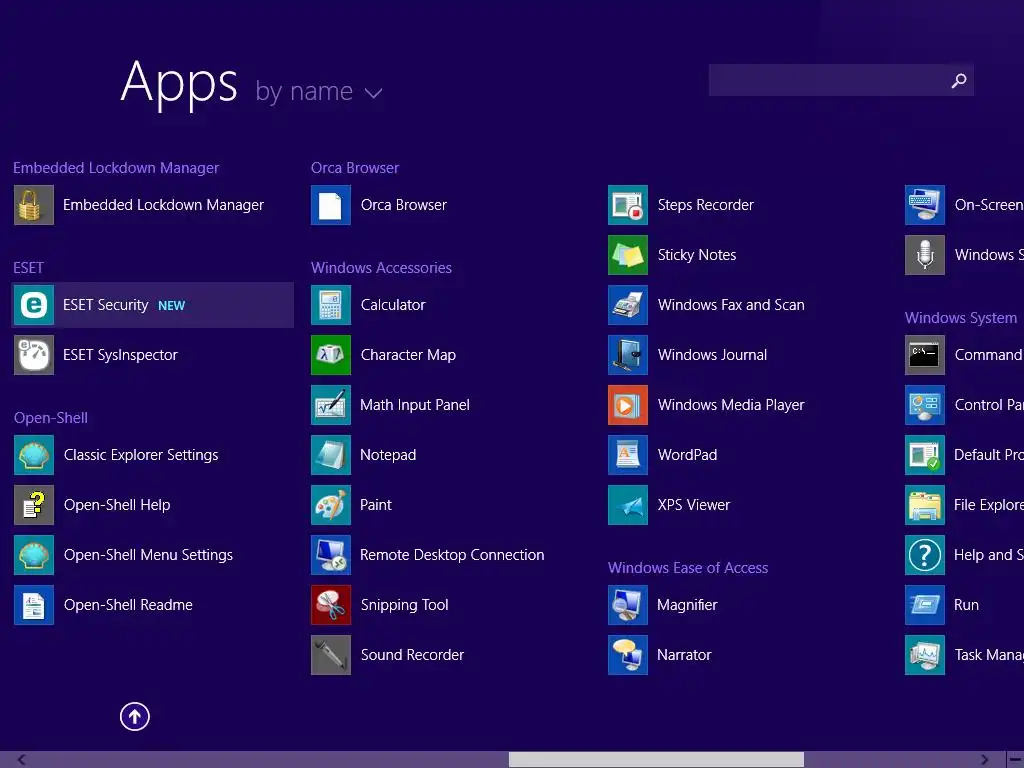Image resolution: width=1024 pixels, height=768 pixels.
Task: Open the Classic Explorer Settings shell icon
Action: coord(34,455)
